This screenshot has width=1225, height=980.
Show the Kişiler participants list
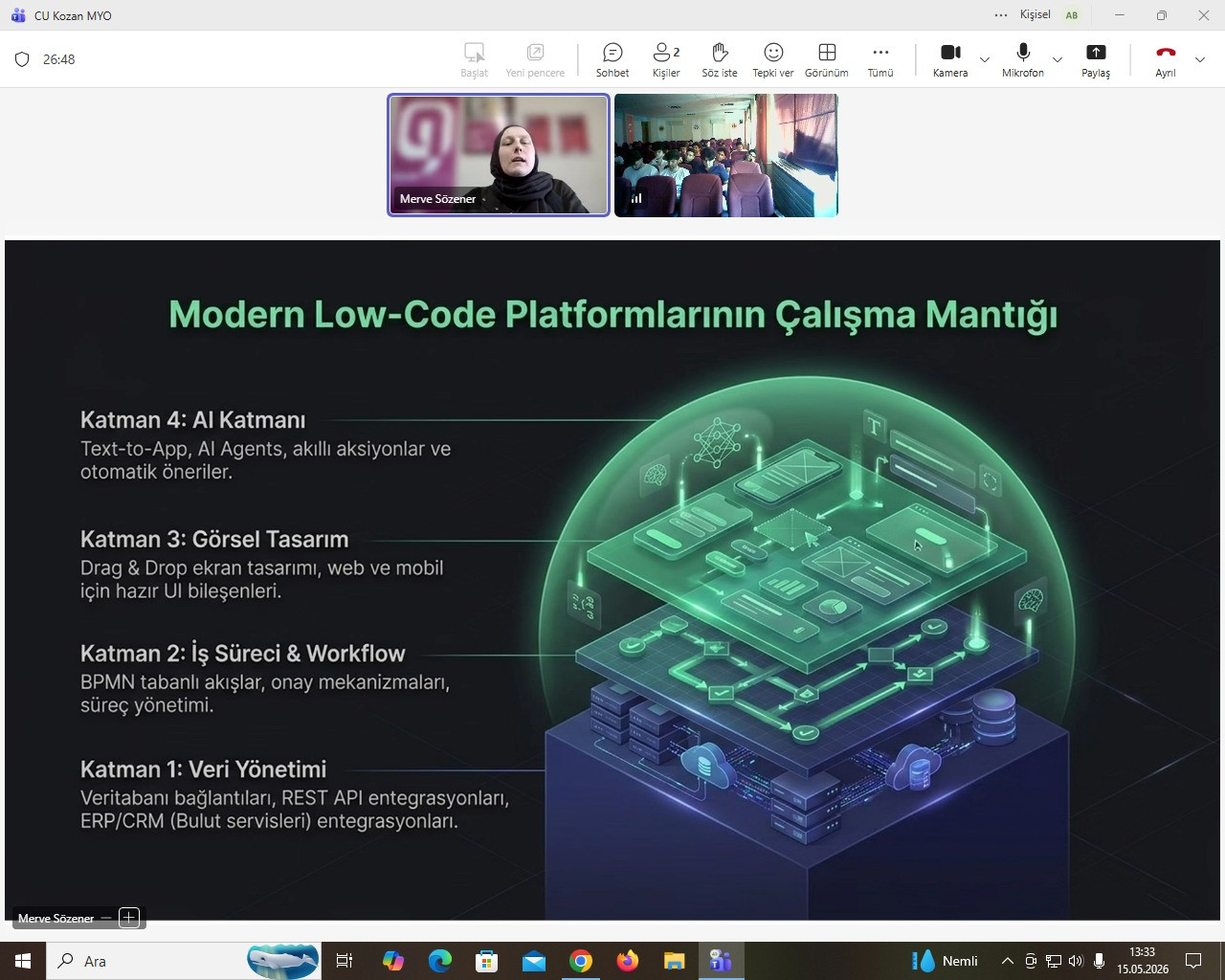click(666, 60)
